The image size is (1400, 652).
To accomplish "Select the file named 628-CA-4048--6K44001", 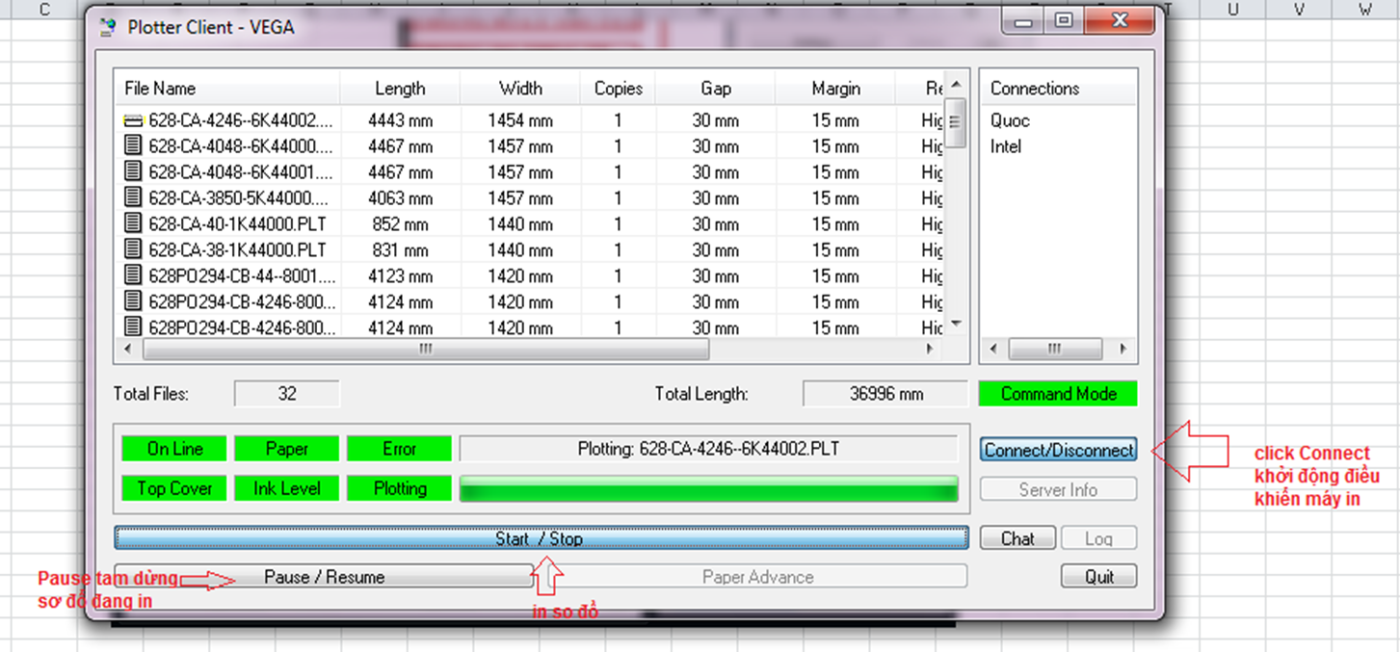I will pos(241,172).
